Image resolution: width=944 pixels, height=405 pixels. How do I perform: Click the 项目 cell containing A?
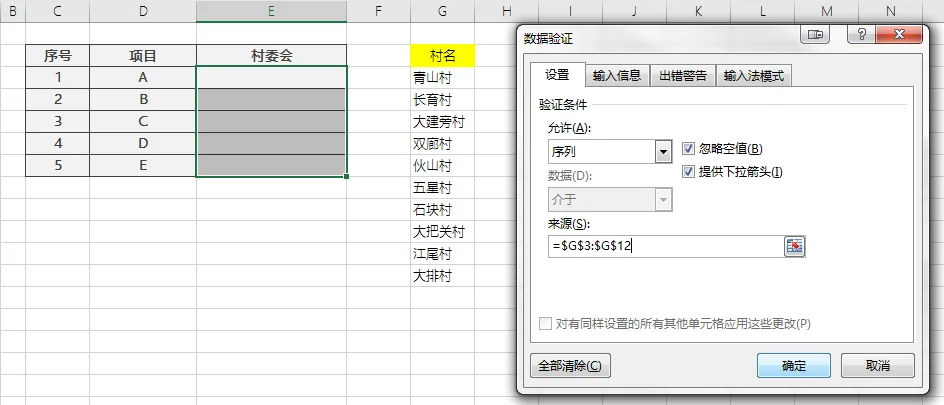click(143, 78)
